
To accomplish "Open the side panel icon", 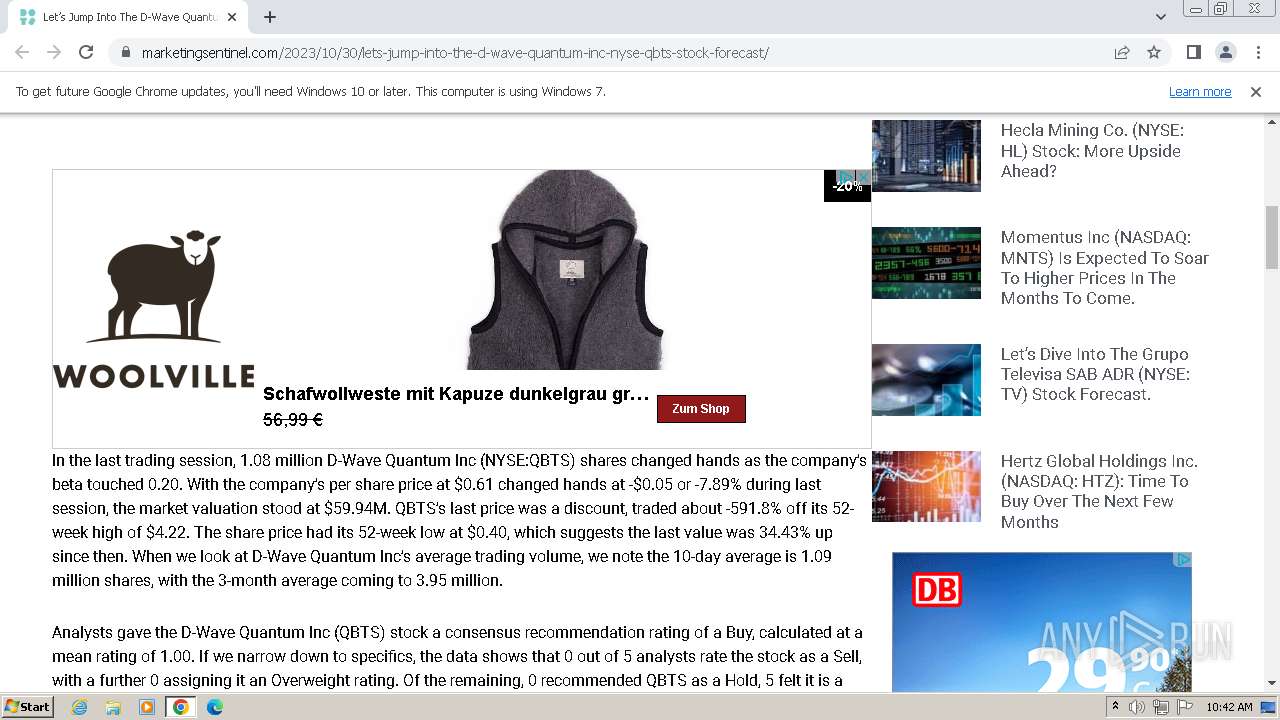I will (x=1193, y=52).
